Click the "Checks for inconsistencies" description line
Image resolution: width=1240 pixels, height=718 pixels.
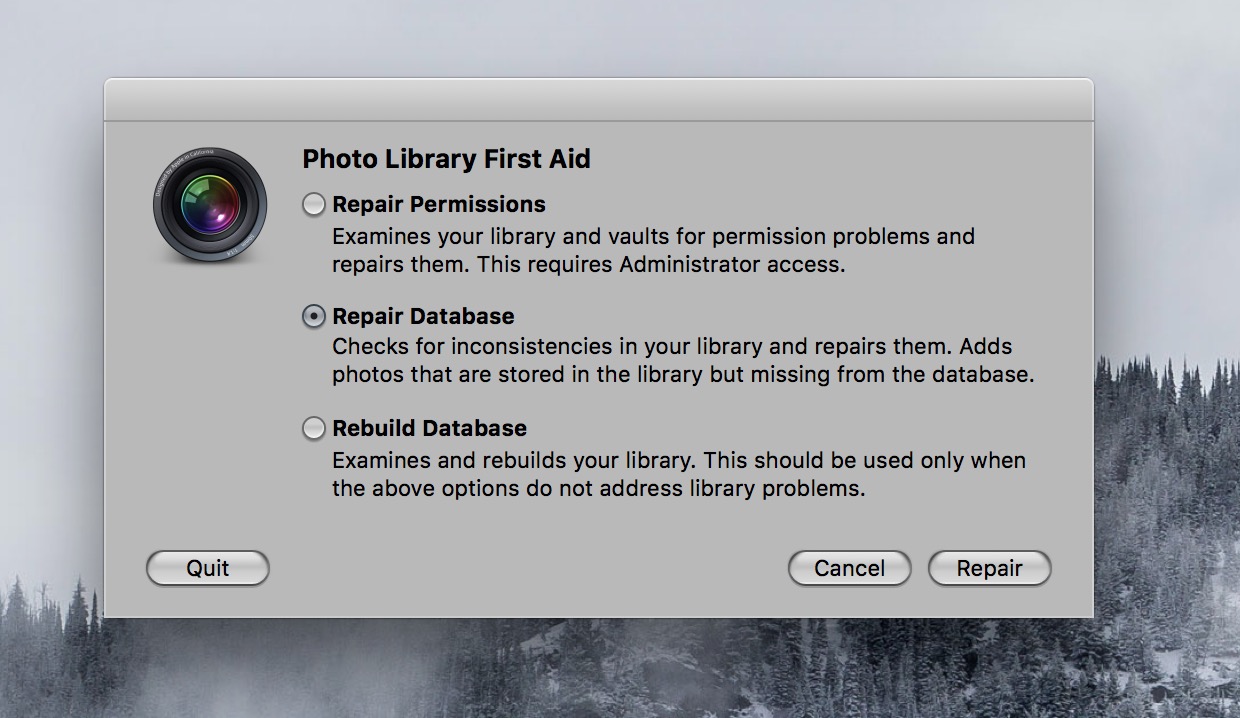click(x=672, y=347)
